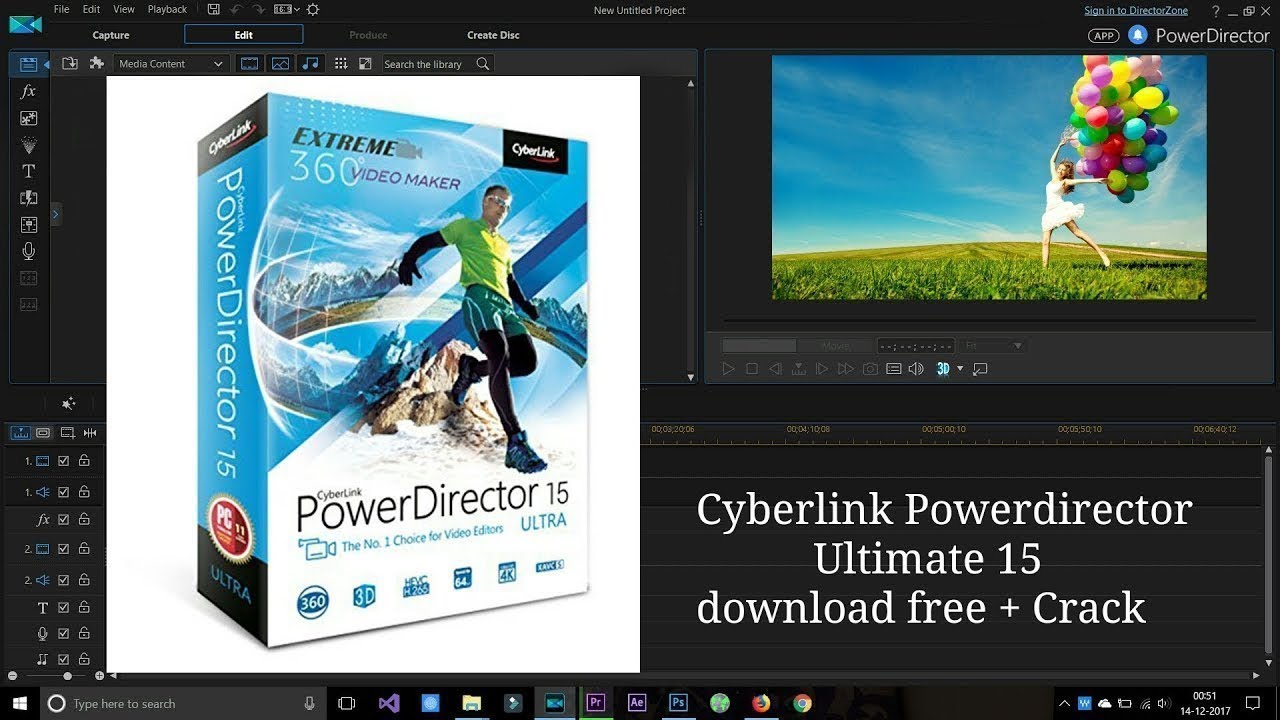Open library menu grid icon
The image size is (1280, 720).
tap(341, 63)
